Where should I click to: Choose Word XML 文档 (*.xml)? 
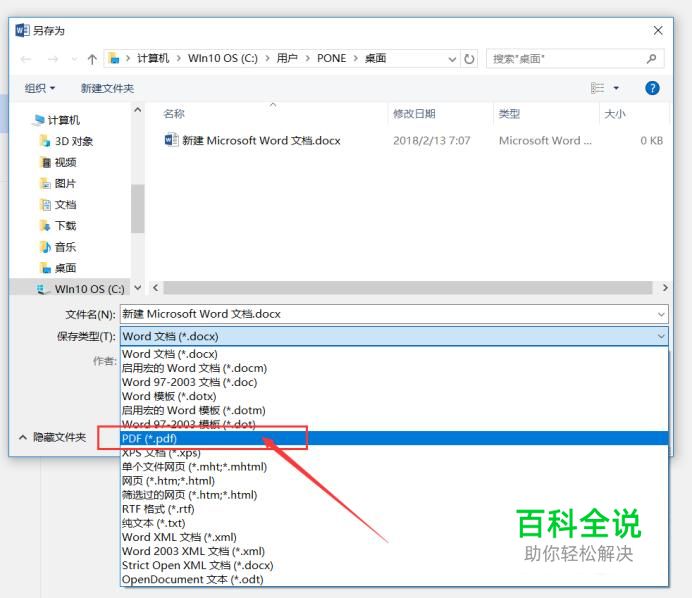(394, 538)
